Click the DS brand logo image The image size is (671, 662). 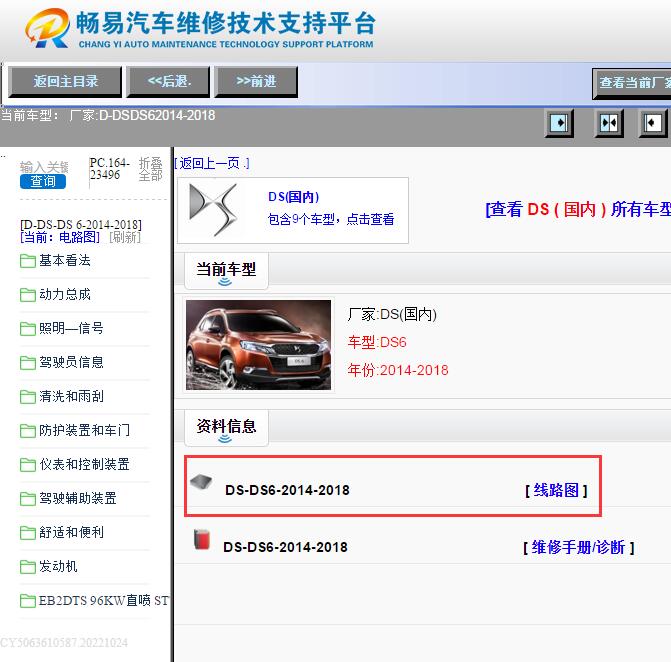[213, 210]
